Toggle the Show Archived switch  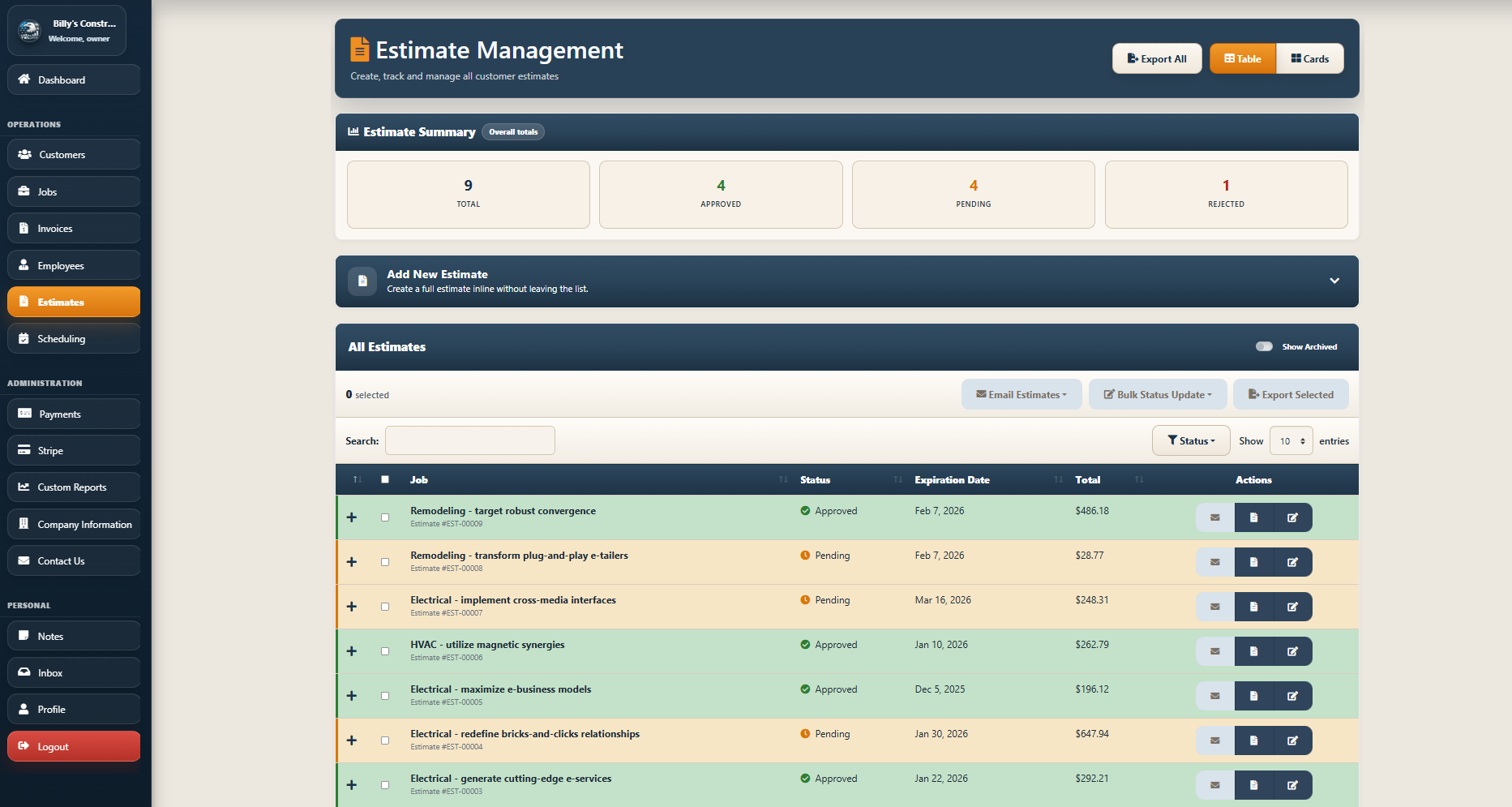tap(1264, 346)
